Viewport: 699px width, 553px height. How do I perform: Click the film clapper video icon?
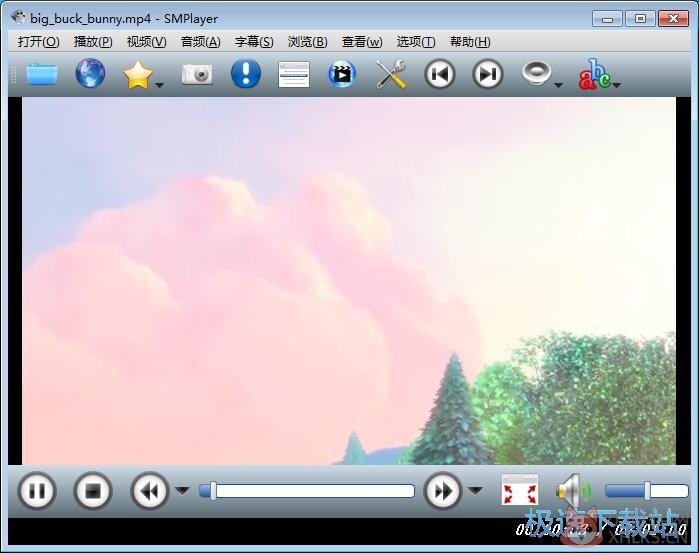342,74
